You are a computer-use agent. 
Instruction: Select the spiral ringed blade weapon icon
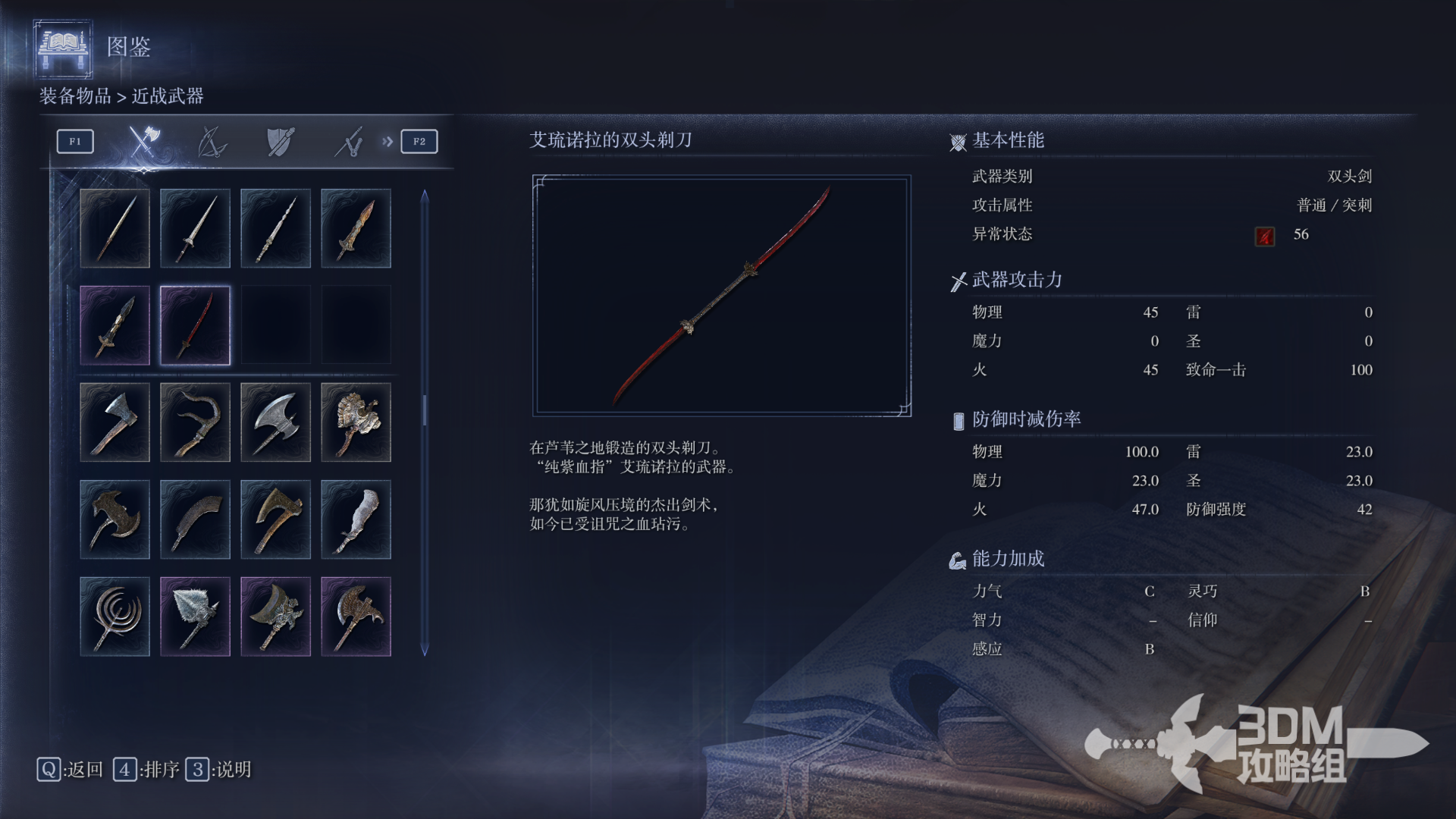[115, 617]
